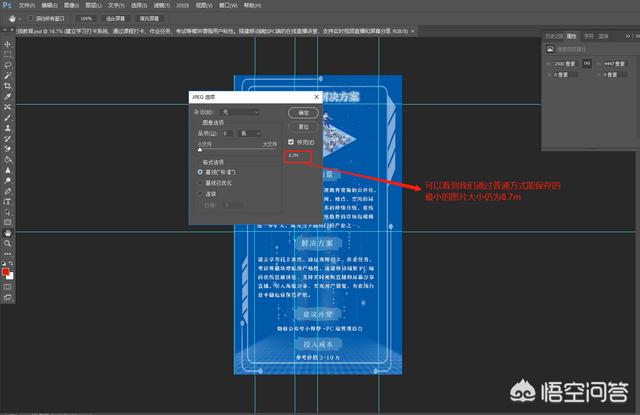Select the 基线已优化 format option
Viewport: 640px width, 415px height.
[199, 184]
